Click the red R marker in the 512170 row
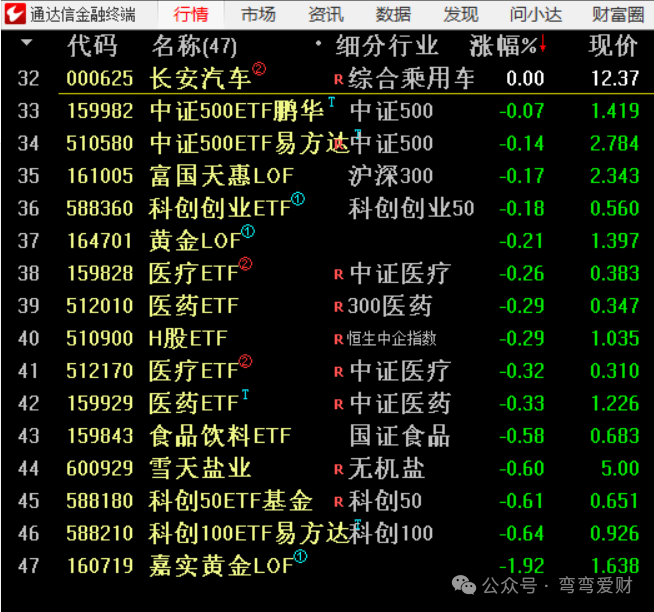The image size is (654, 612). [339, 372]
